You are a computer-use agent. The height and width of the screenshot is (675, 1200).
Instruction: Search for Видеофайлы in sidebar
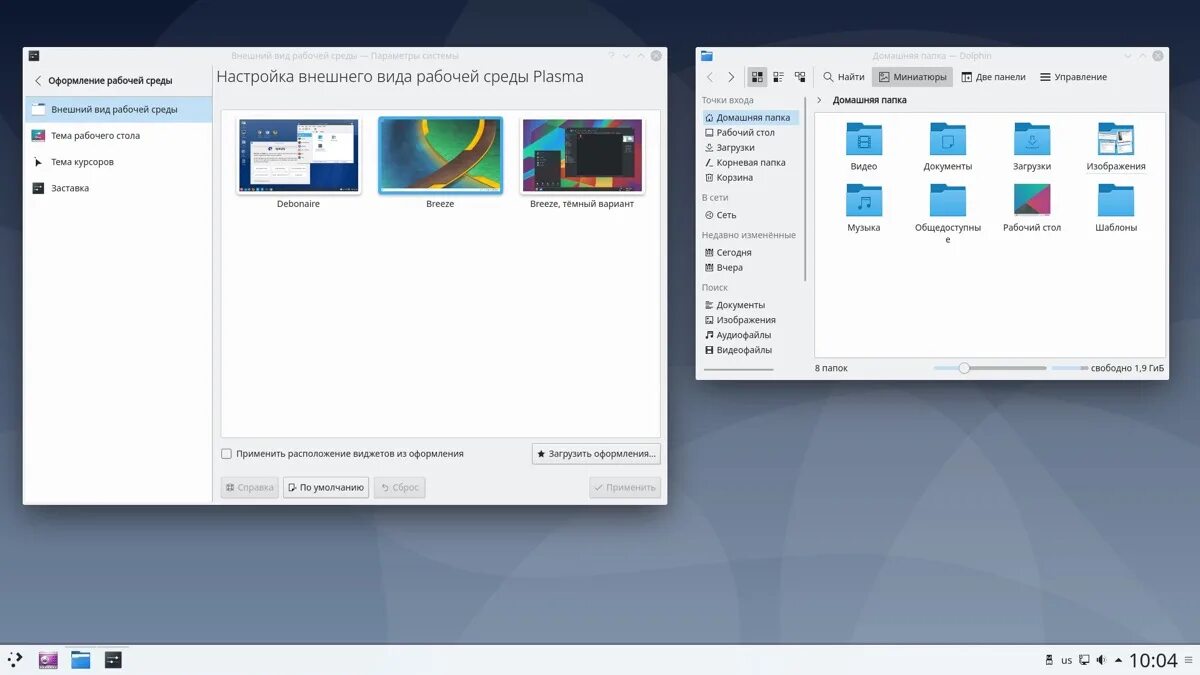coord(750,350)
